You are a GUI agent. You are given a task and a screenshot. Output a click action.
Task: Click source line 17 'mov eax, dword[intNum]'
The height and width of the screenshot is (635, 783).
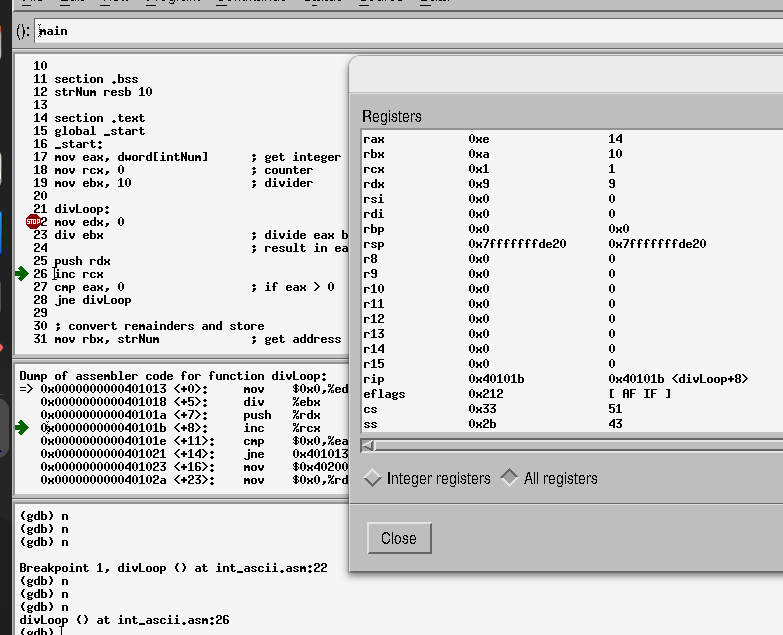pos(131,157)
